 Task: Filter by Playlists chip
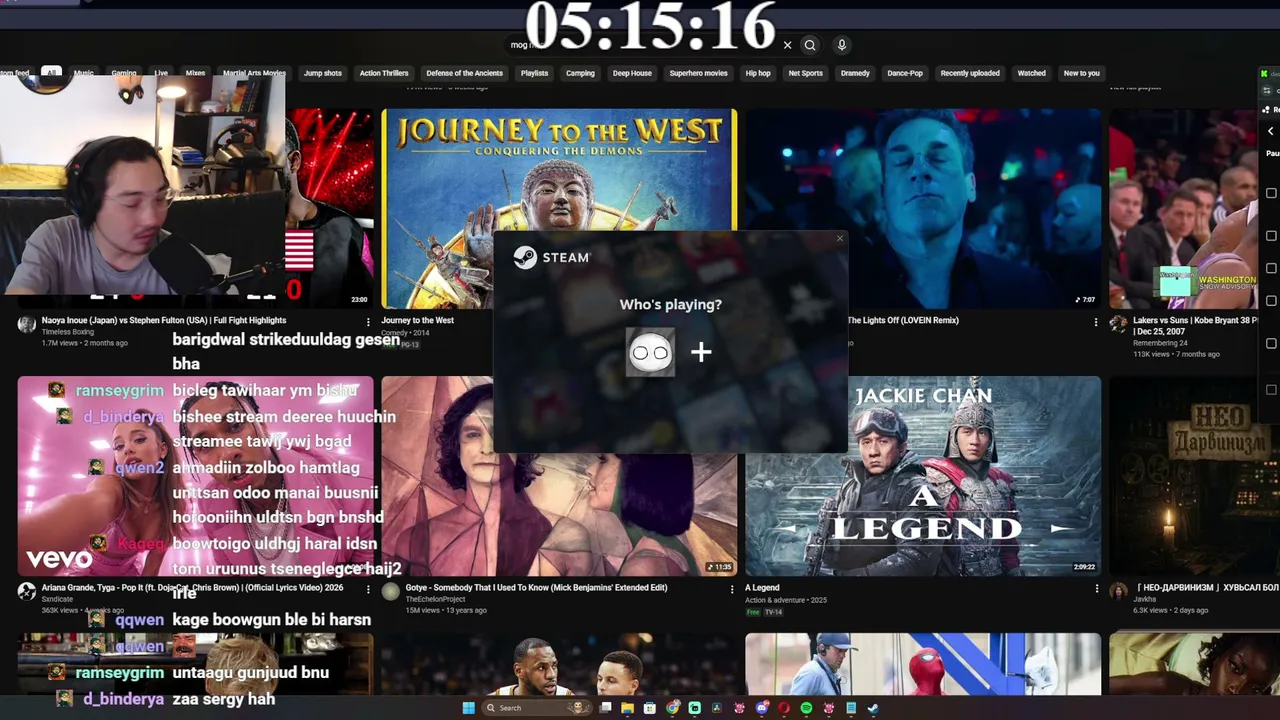coord(534,73)
